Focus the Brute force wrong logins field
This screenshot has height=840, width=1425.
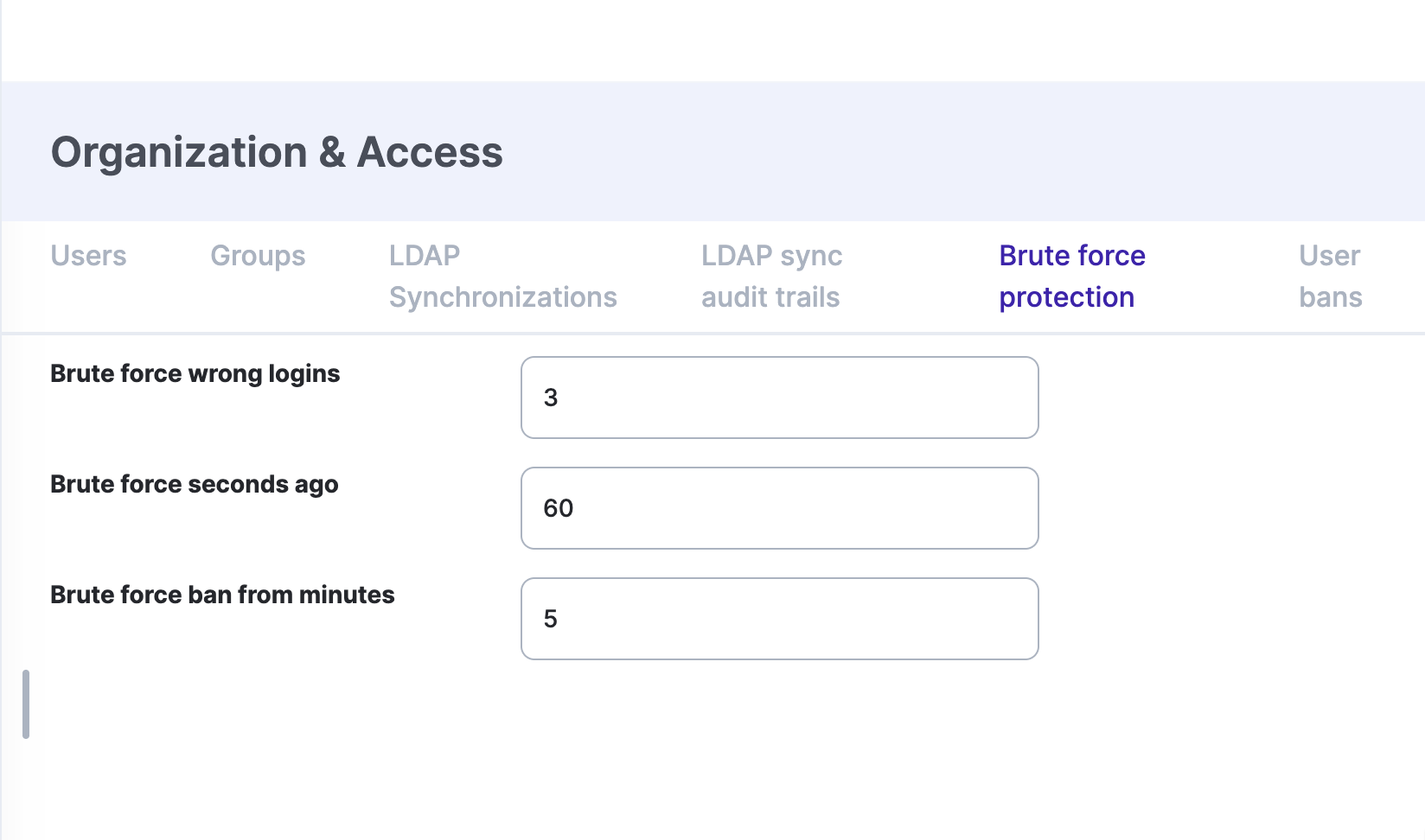(x=779, y=398)
